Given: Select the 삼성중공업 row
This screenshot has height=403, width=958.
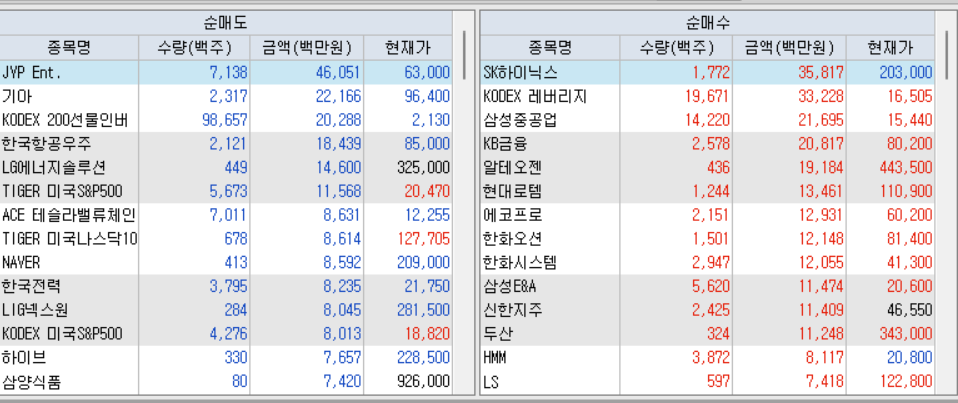Looking at the screenshot, I should 708,120.
